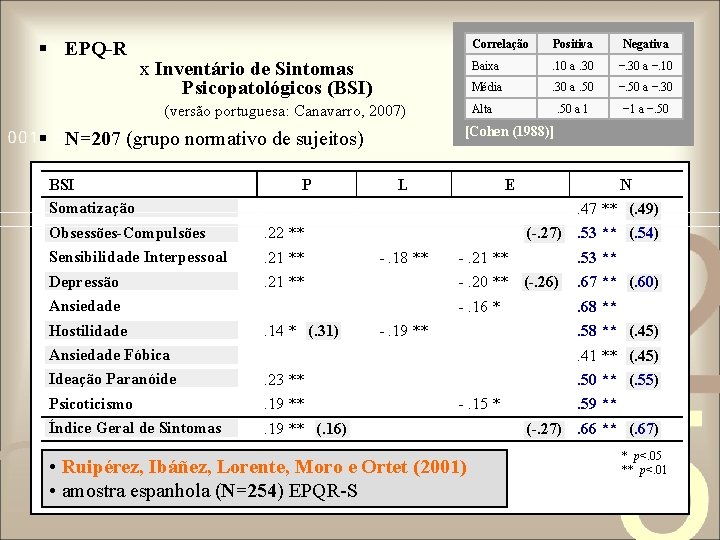Screen dimensions: 720x540
Task: Click Psicoticismo N value '.59 **'
Action: pyautogui.click(x=597, y=404)
